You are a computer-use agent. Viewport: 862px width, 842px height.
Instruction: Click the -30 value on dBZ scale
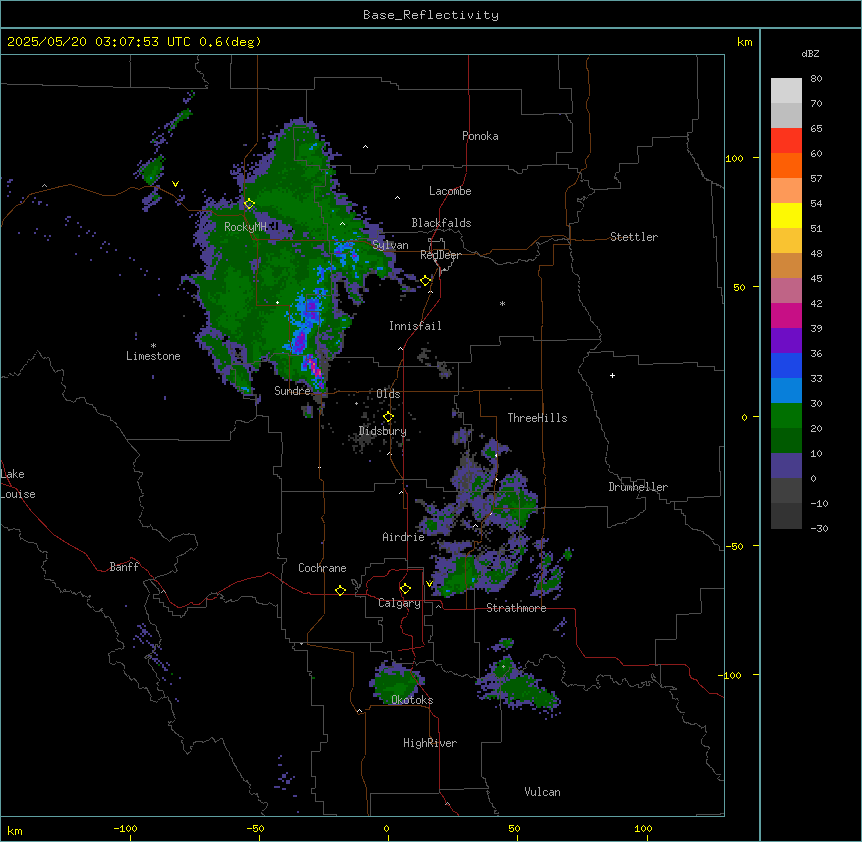(x=819, y=528)
